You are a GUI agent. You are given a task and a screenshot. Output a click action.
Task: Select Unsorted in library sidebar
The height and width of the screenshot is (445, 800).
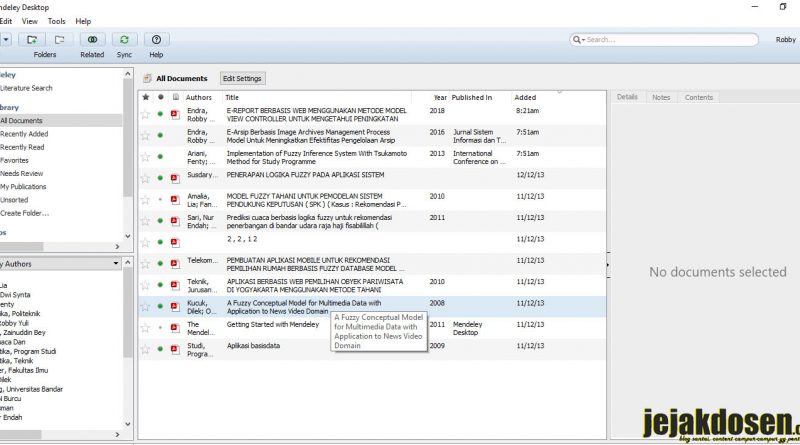(14, 200)
